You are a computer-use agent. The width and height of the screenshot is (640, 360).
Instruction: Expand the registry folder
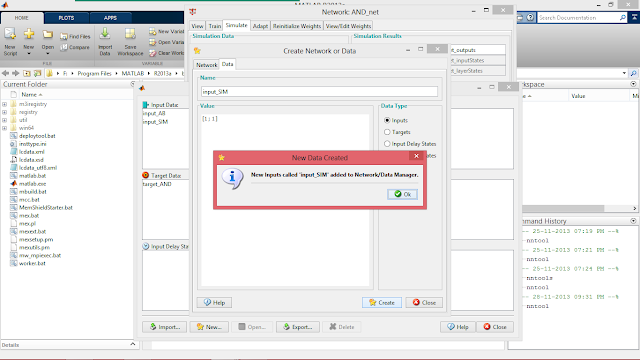click(4, 112)
